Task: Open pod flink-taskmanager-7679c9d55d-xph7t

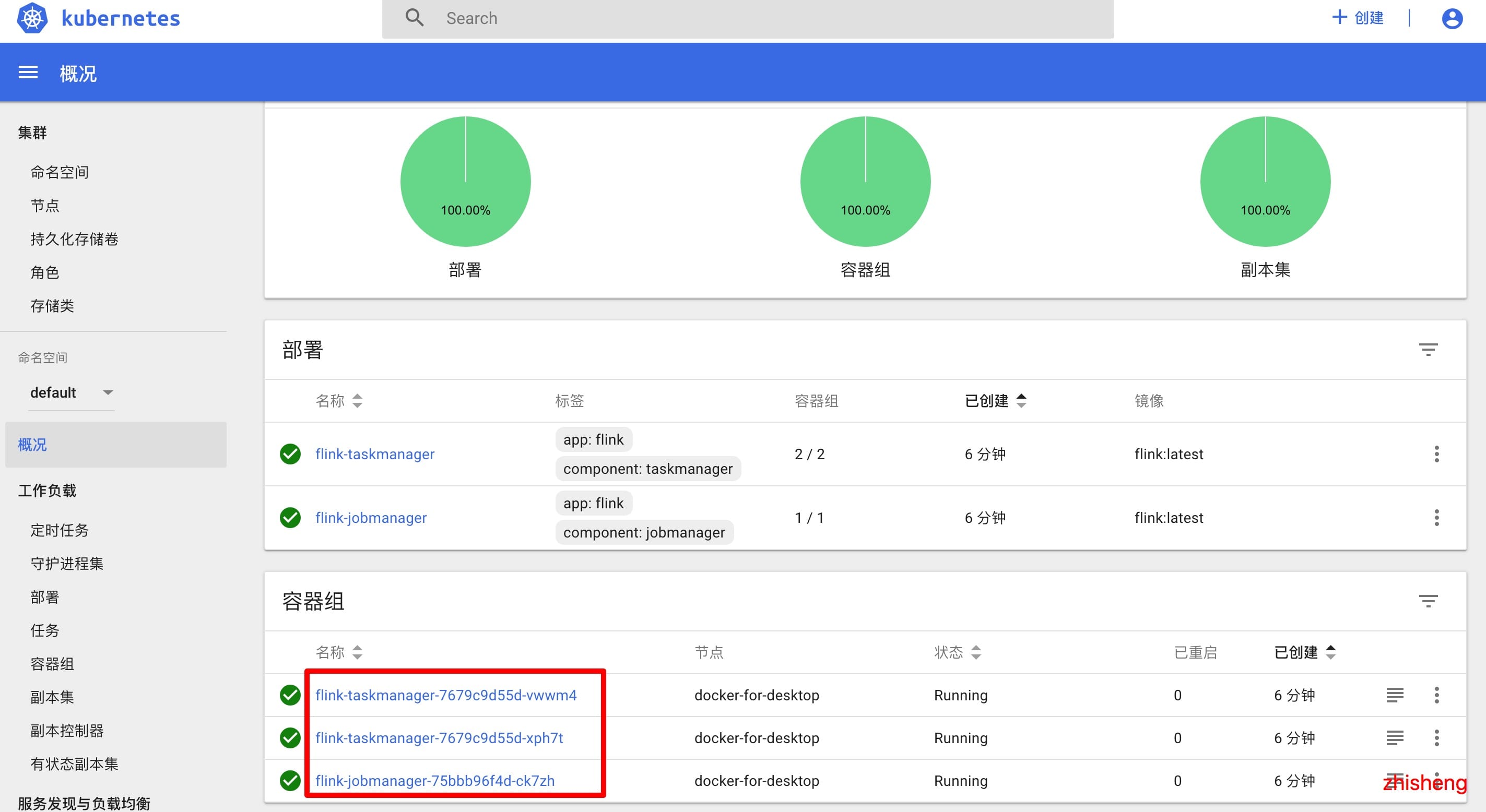Action: 439,737
